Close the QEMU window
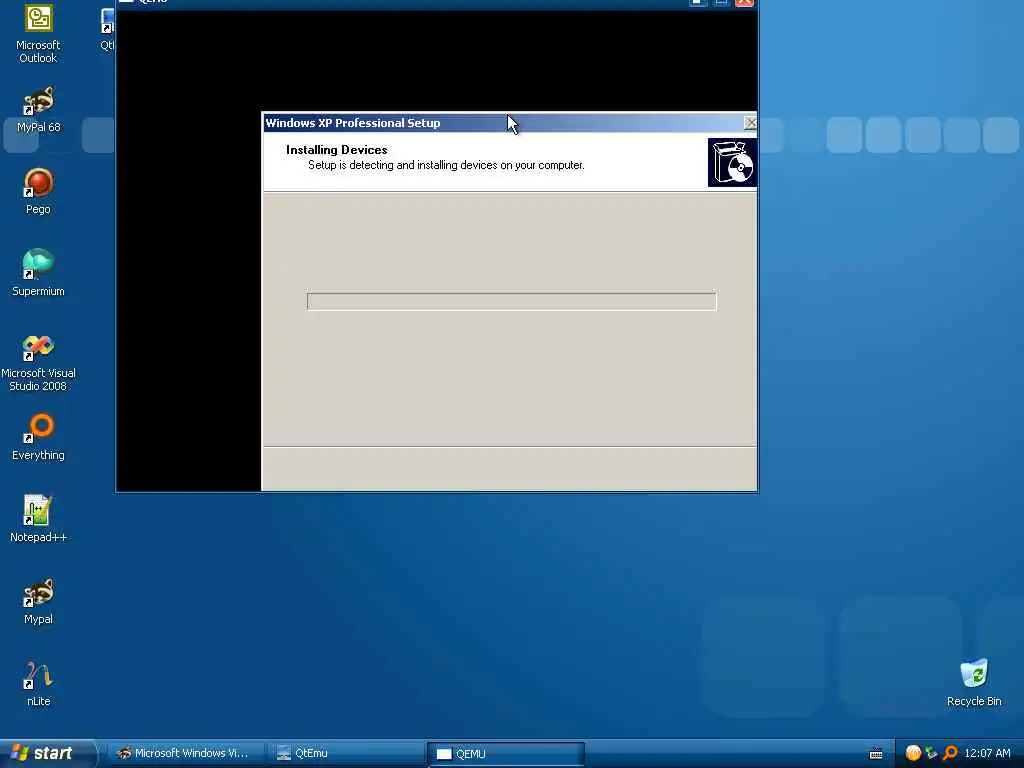Screen dimensions: 1024x768 [x=744, y=3]
